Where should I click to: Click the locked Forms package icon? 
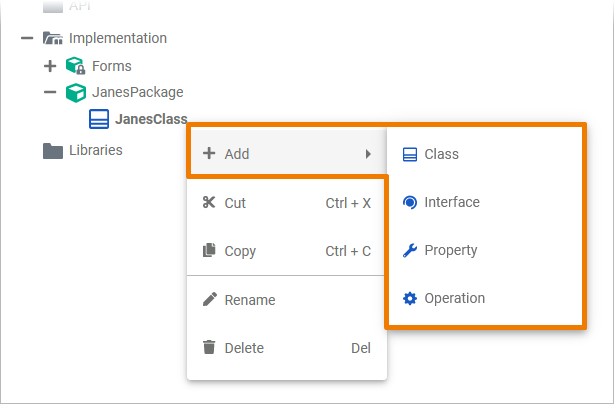coord(76,66)
